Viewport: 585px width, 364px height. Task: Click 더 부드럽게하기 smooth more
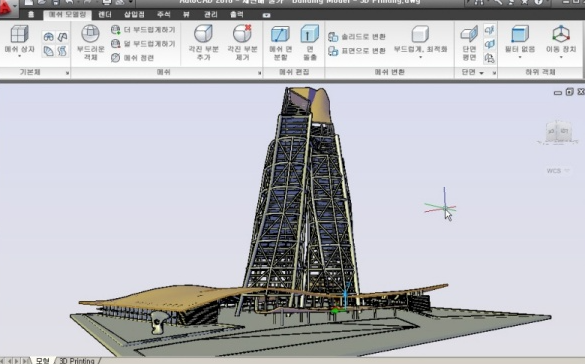[x=143, y=29]
